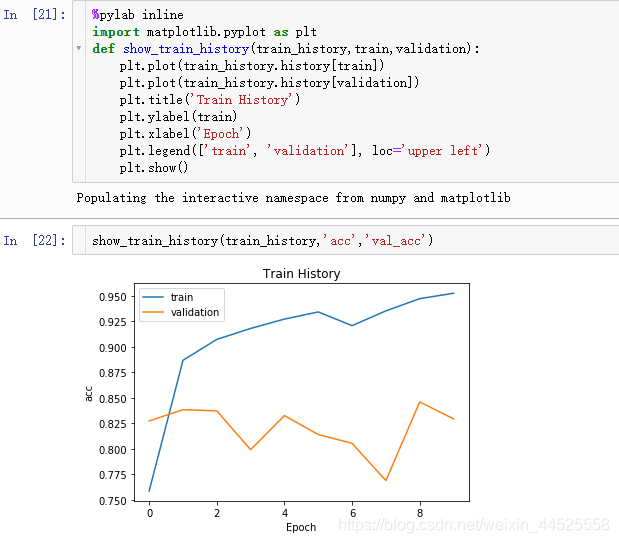619x543 pixels.
Task: Click the 'Train History' chart title
Action: click(x=302, y=274)
